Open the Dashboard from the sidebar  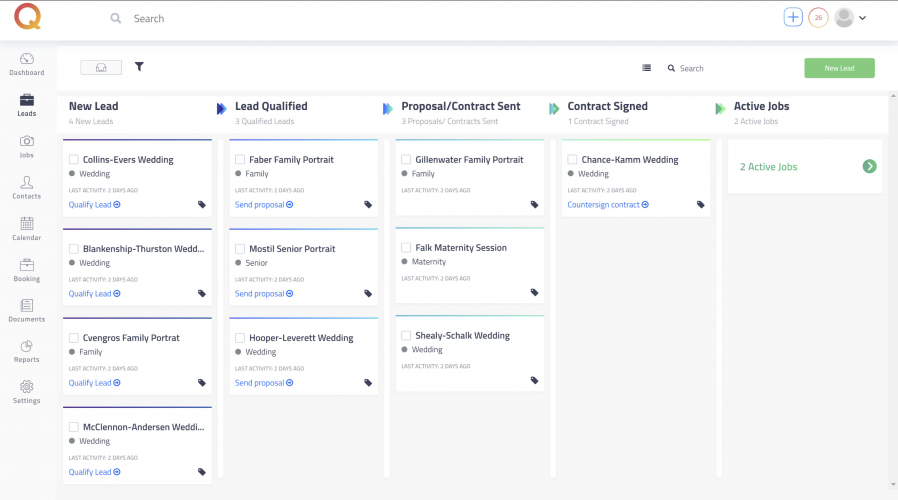coord(26,64)
